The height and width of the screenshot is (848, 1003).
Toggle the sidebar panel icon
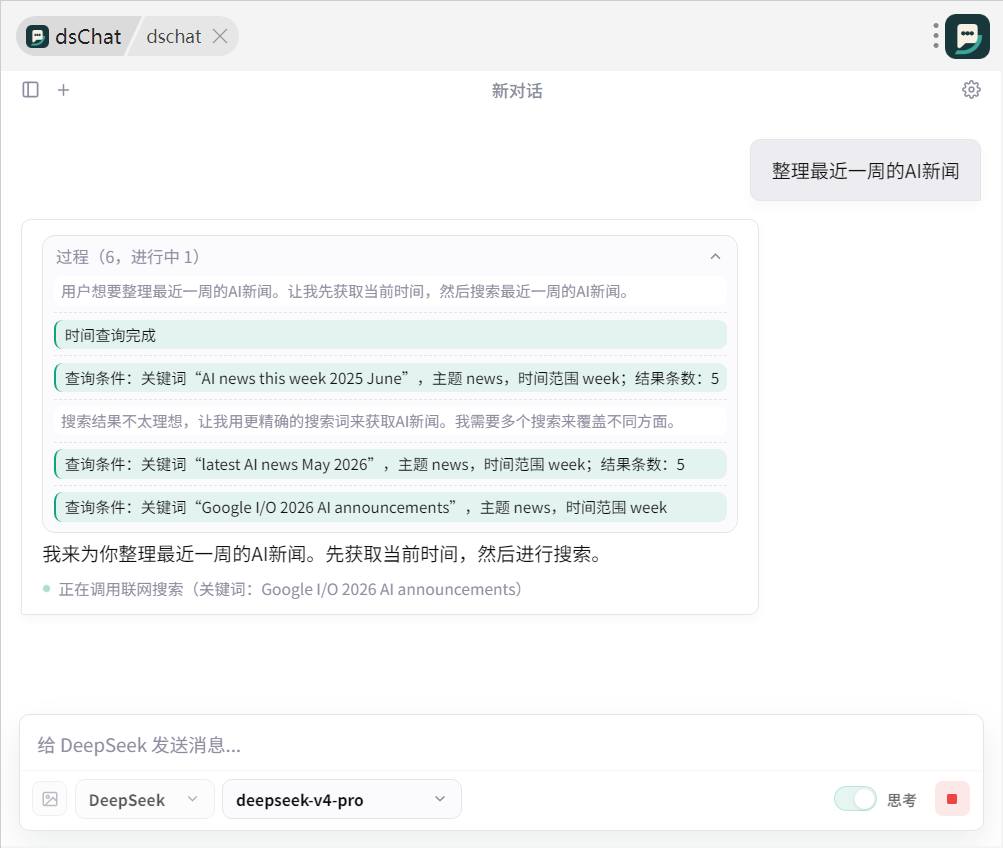31,90
